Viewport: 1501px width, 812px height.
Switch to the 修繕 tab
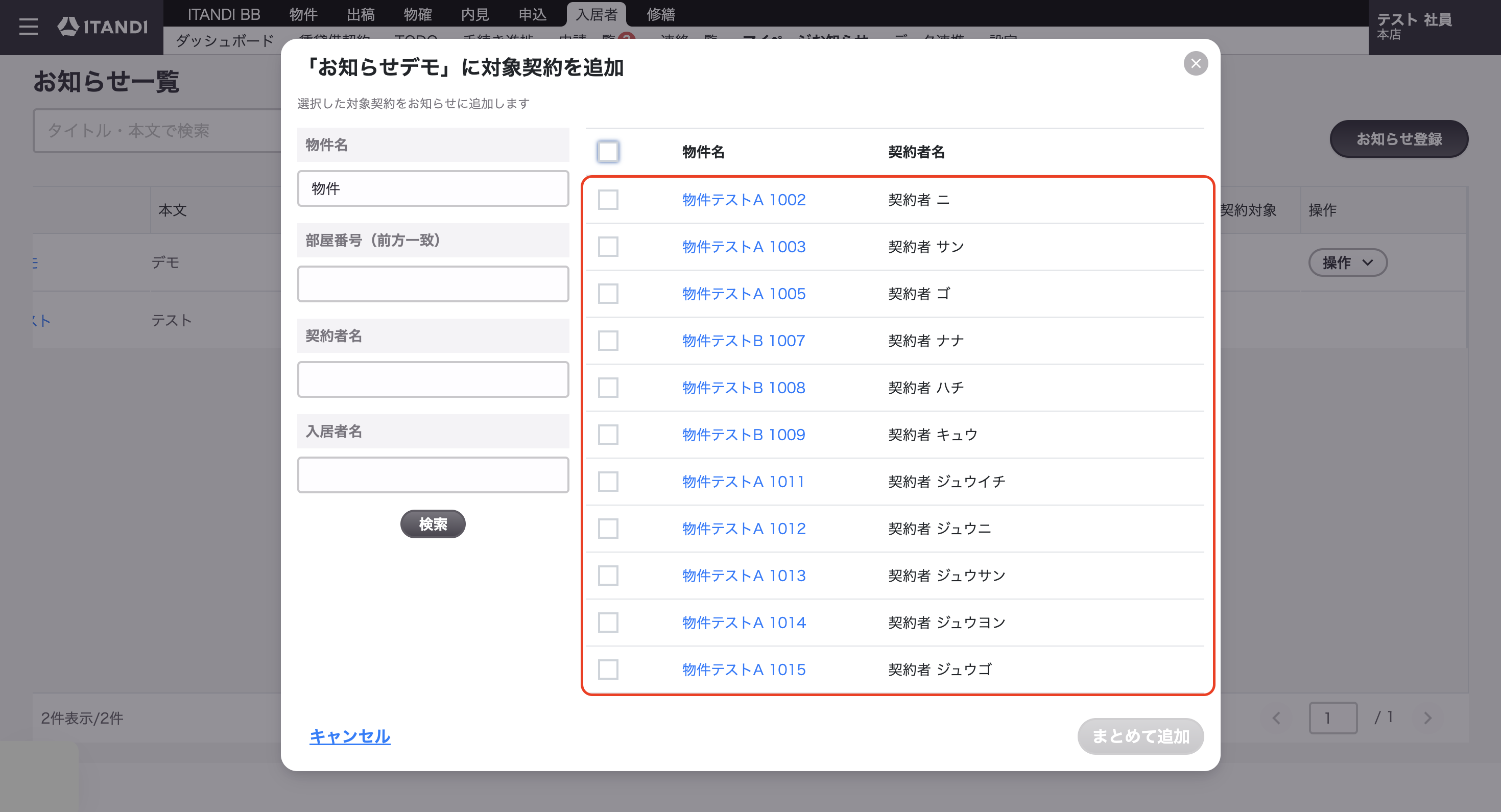coord(661,14)
